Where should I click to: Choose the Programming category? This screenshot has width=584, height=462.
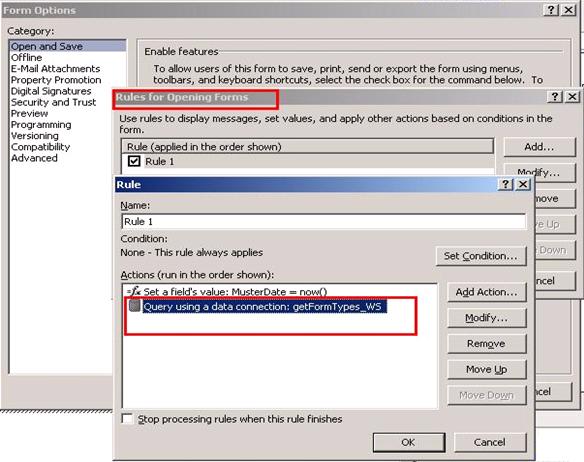click(41, 124)
